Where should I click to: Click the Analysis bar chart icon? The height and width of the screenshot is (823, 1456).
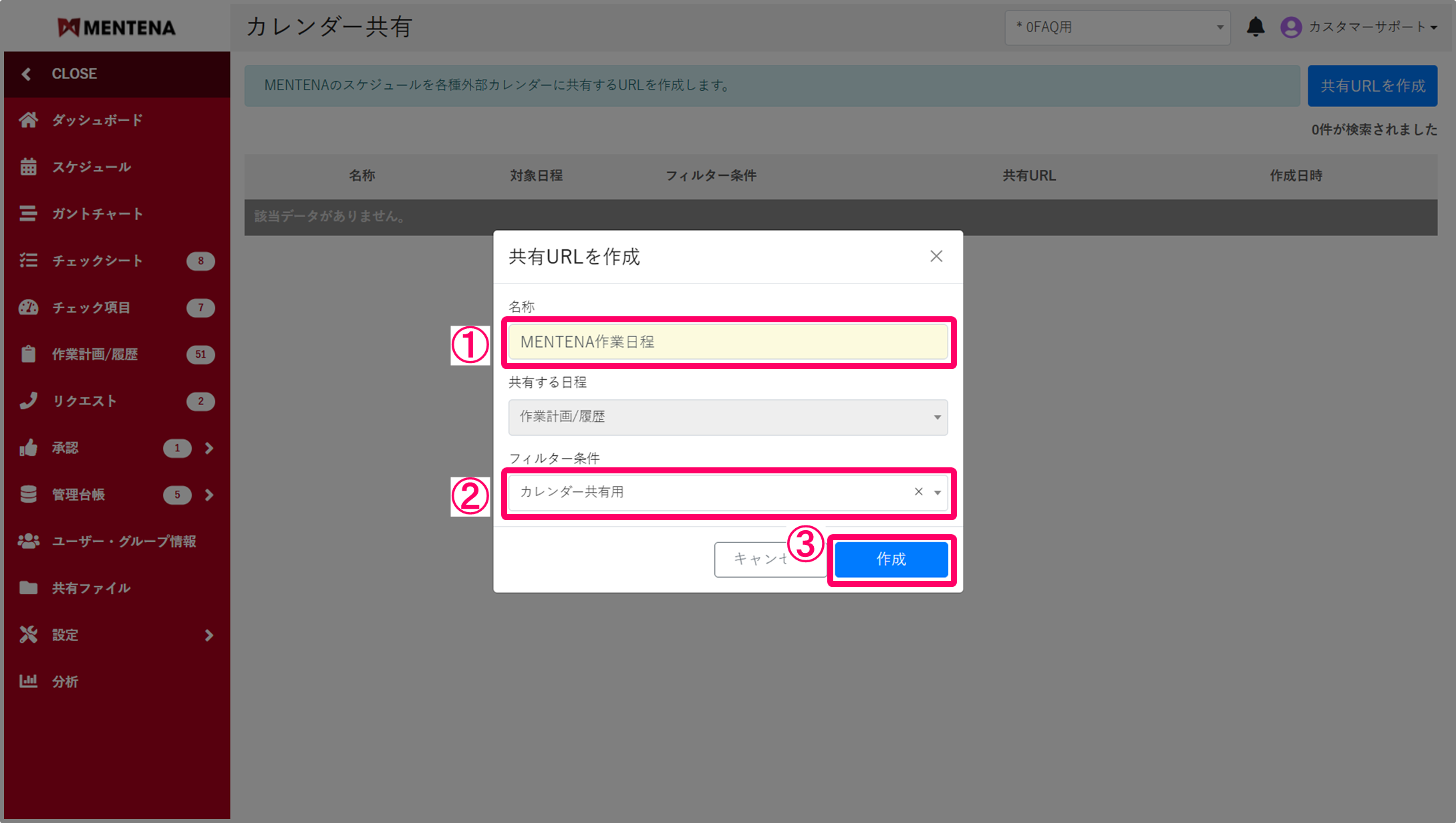28,681
